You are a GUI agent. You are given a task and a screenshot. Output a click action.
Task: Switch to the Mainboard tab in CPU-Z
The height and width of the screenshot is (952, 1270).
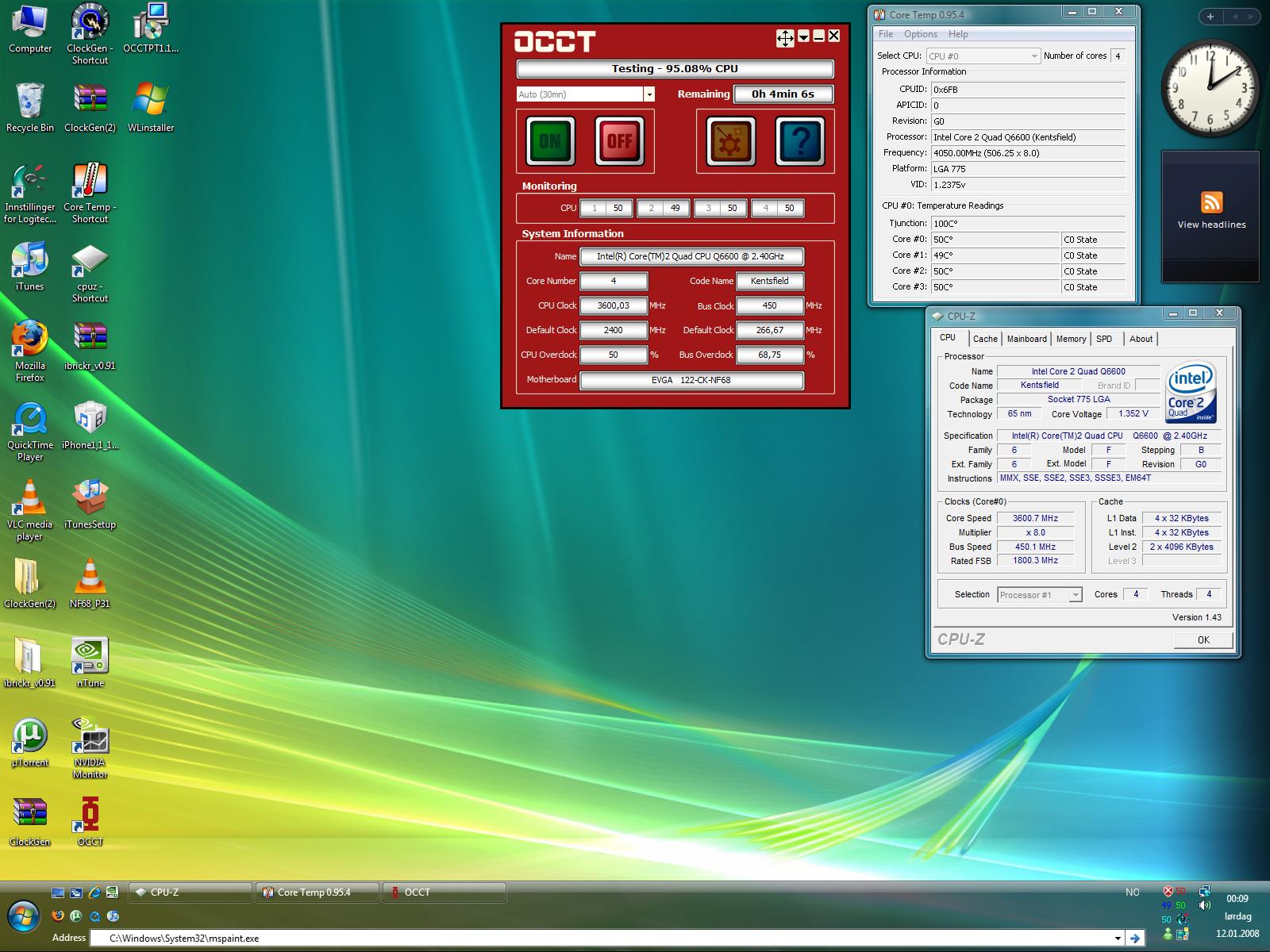tap(1026, 339)
